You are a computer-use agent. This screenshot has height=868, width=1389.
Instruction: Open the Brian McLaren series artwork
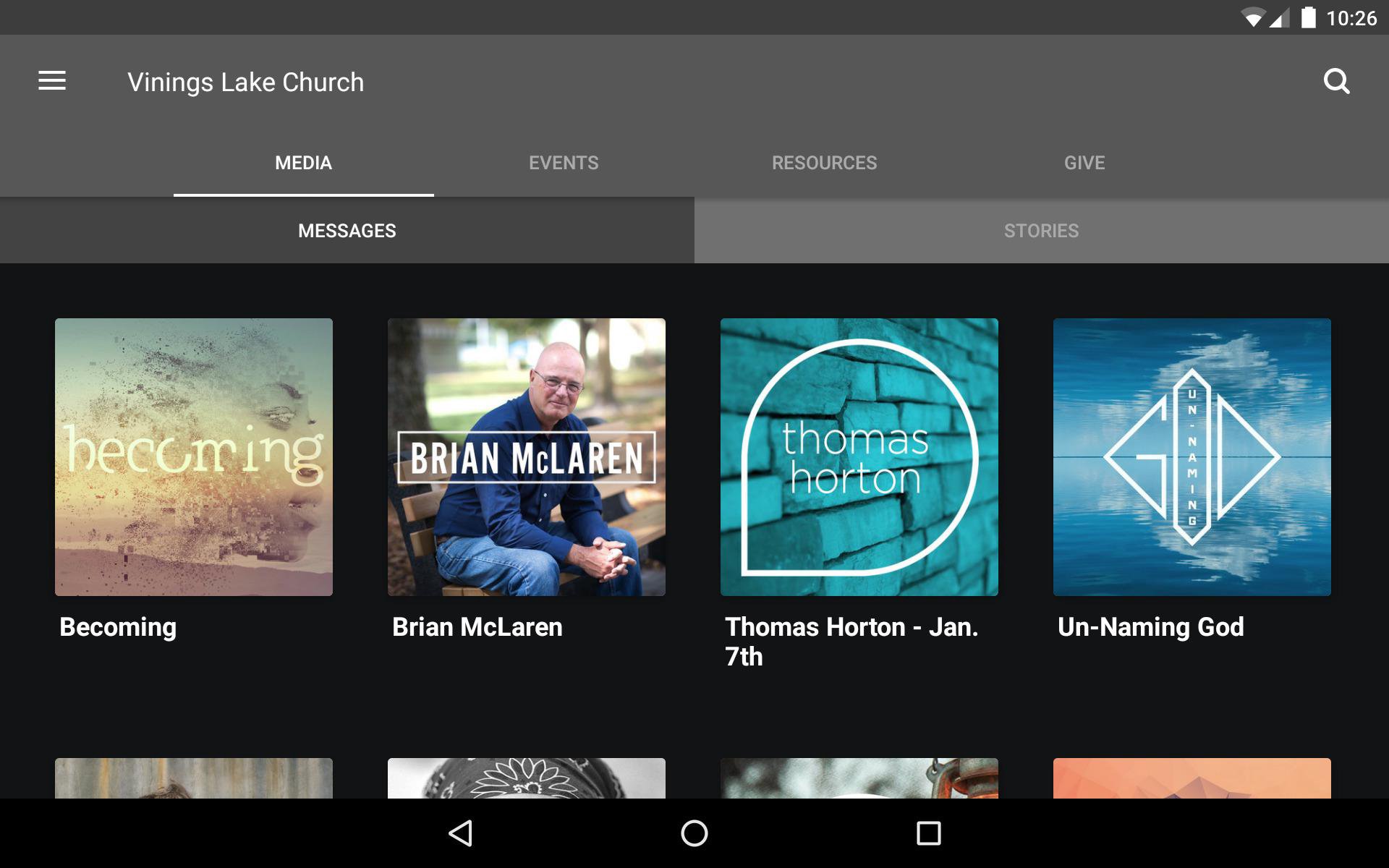pos(527,457)
